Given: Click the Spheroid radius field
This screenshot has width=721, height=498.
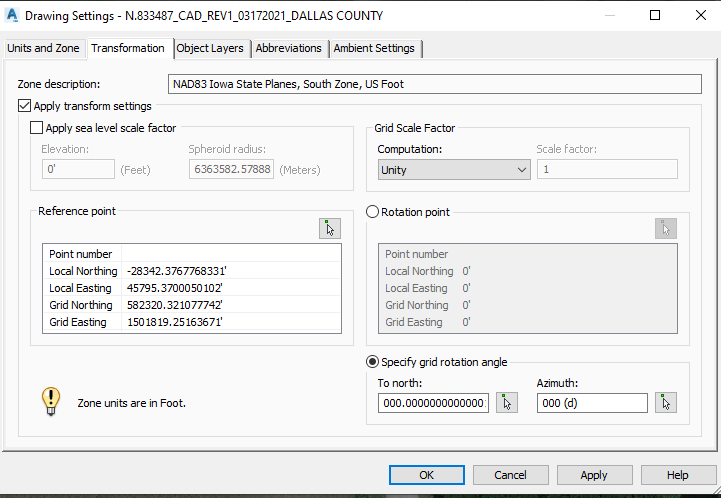Looking at the screenshot, I should pos(231,169).
